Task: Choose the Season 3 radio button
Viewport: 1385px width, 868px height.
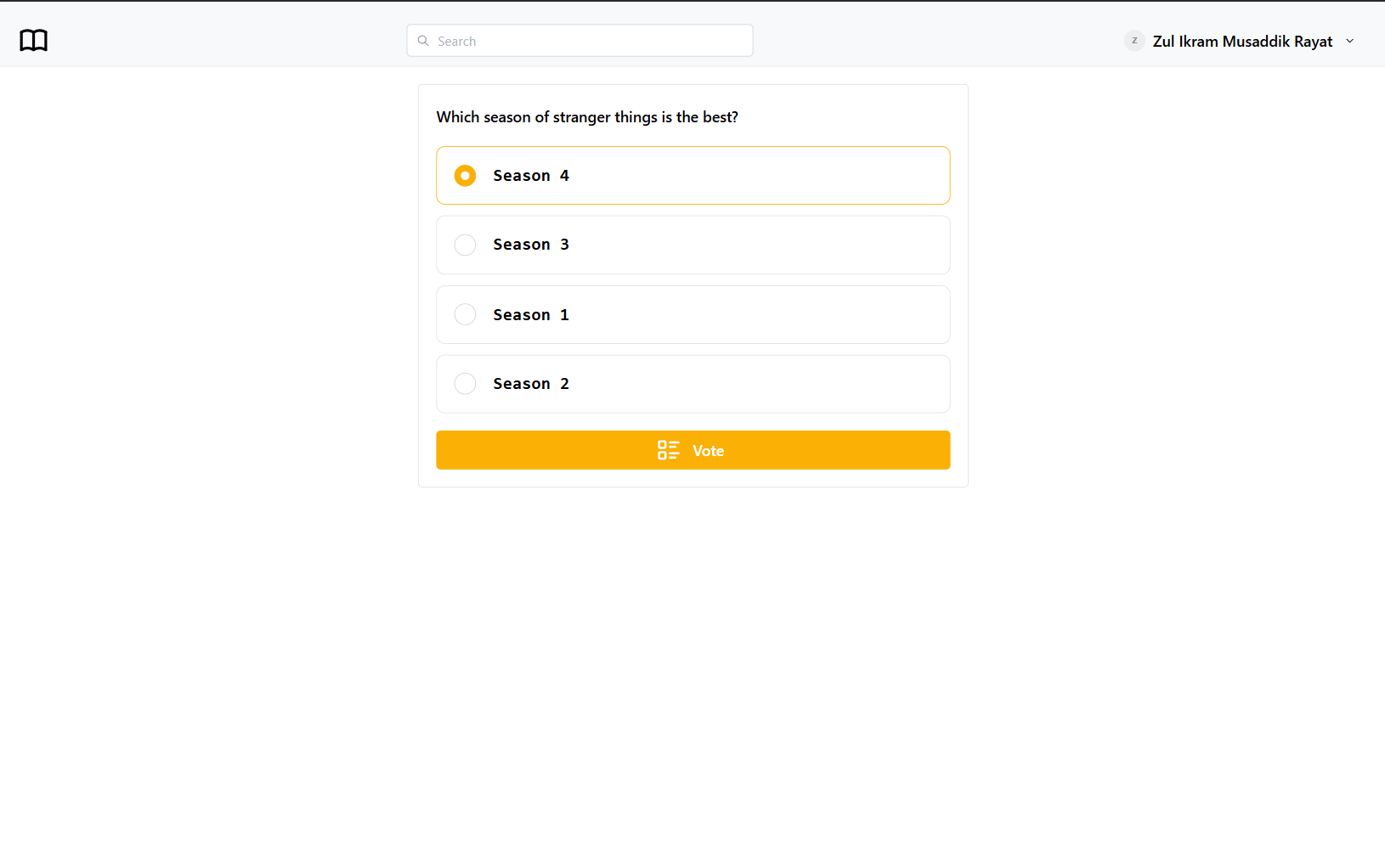Action: (465, 245)
